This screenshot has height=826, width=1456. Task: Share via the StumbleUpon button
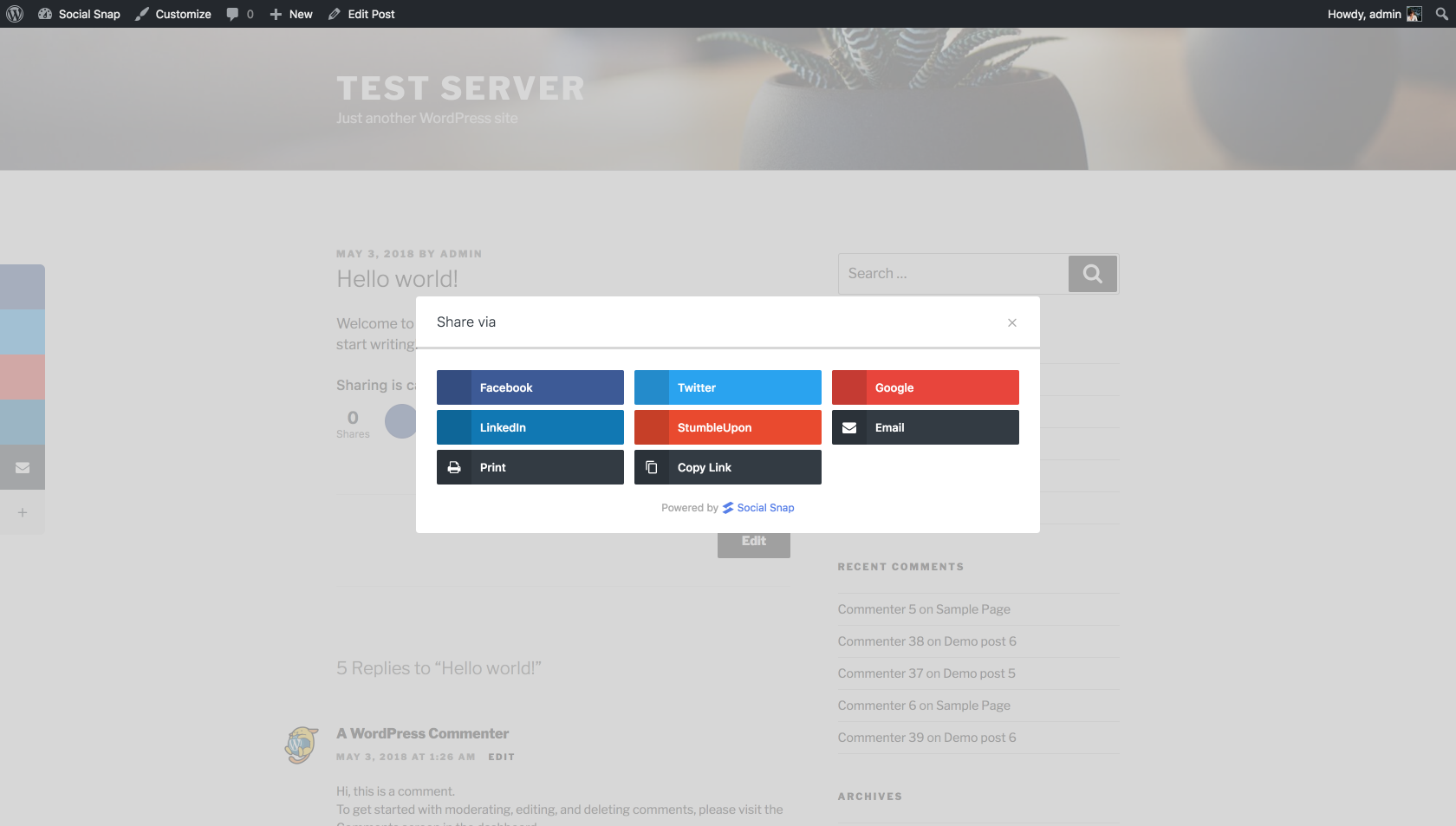click(728, 427)
